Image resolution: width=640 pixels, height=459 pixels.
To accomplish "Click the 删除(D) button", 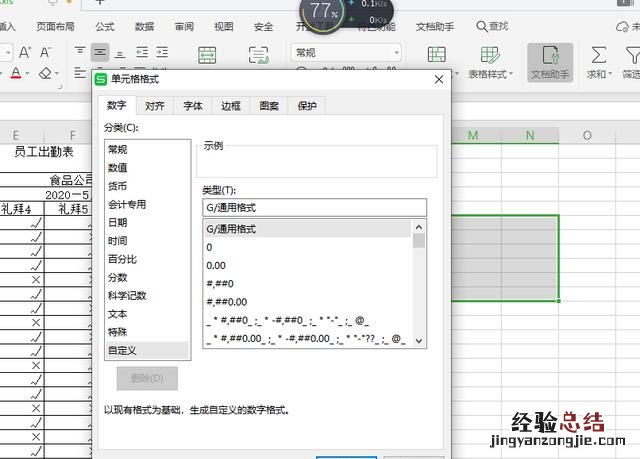I will click(147, 378).
